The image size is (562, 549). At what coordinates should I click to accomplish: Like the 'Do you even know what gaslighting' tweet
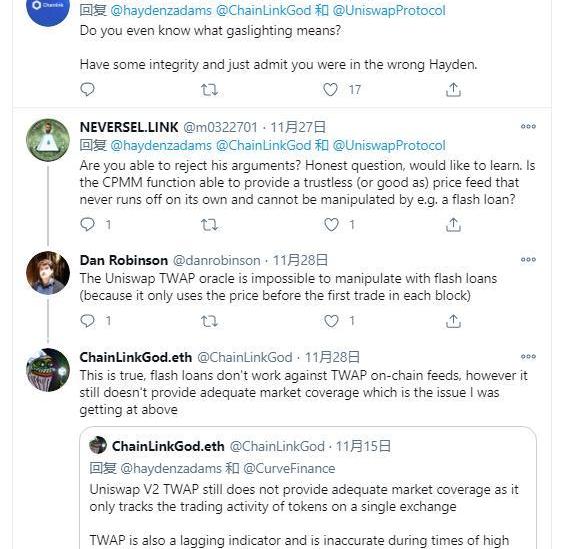[x=330, y=90]
